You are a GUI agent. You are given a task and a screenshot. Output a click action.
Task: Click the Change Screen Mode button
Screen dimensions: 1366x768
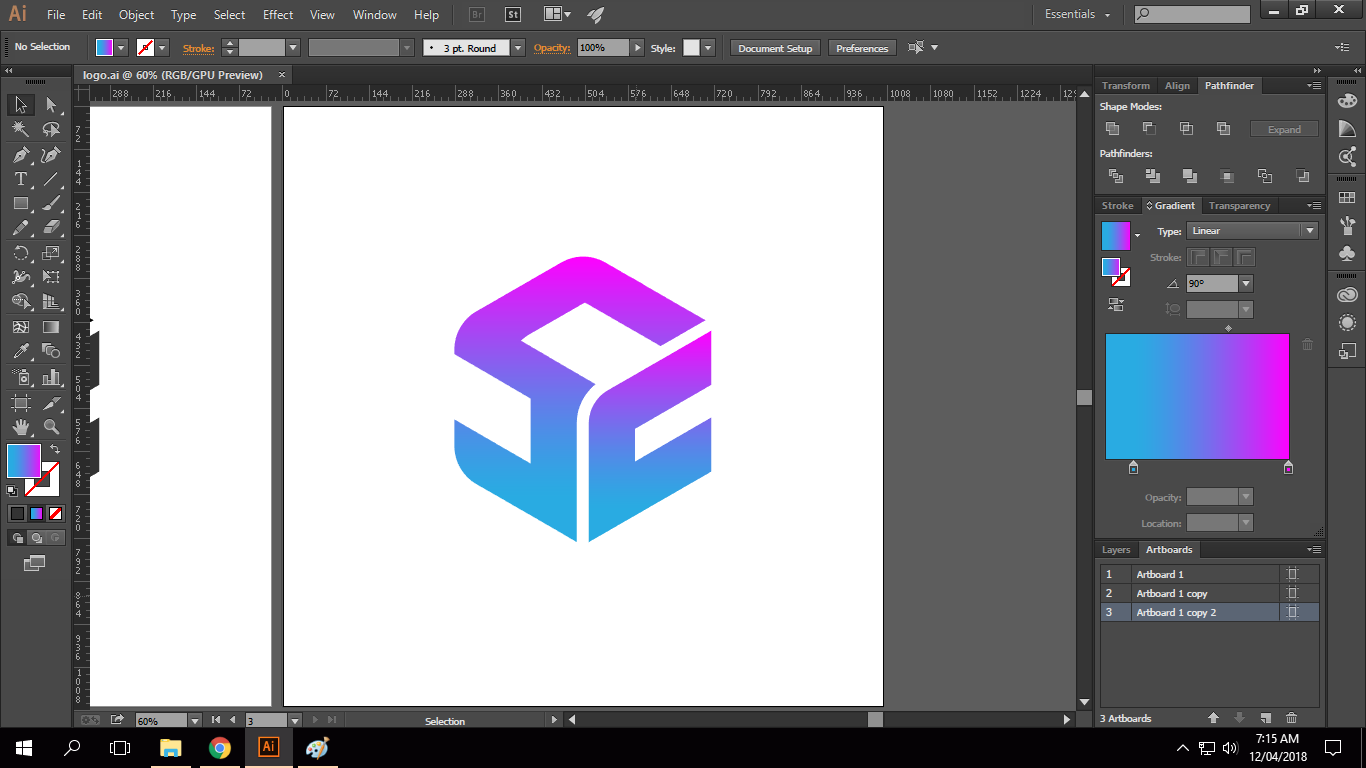pyautogui.click(x=35, y=564)
